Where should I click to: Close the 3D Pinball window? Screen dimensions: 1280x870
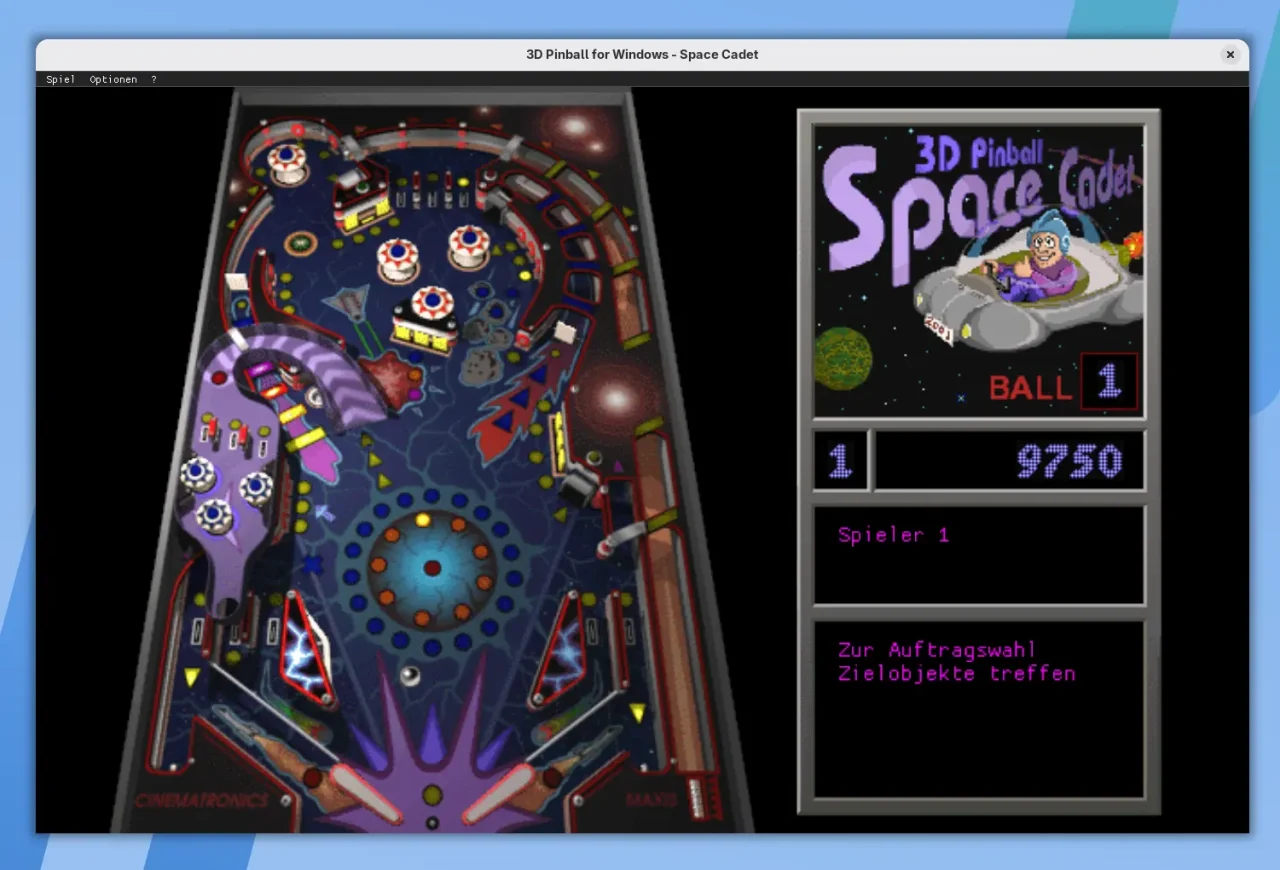click(x=1230, y=54)
